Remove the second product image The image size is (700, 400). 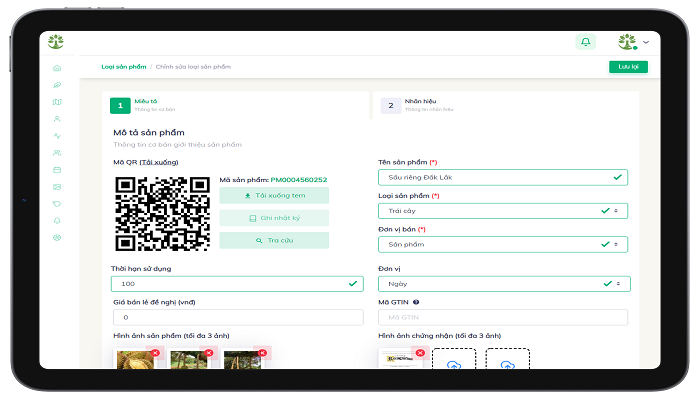pos(208,353)
